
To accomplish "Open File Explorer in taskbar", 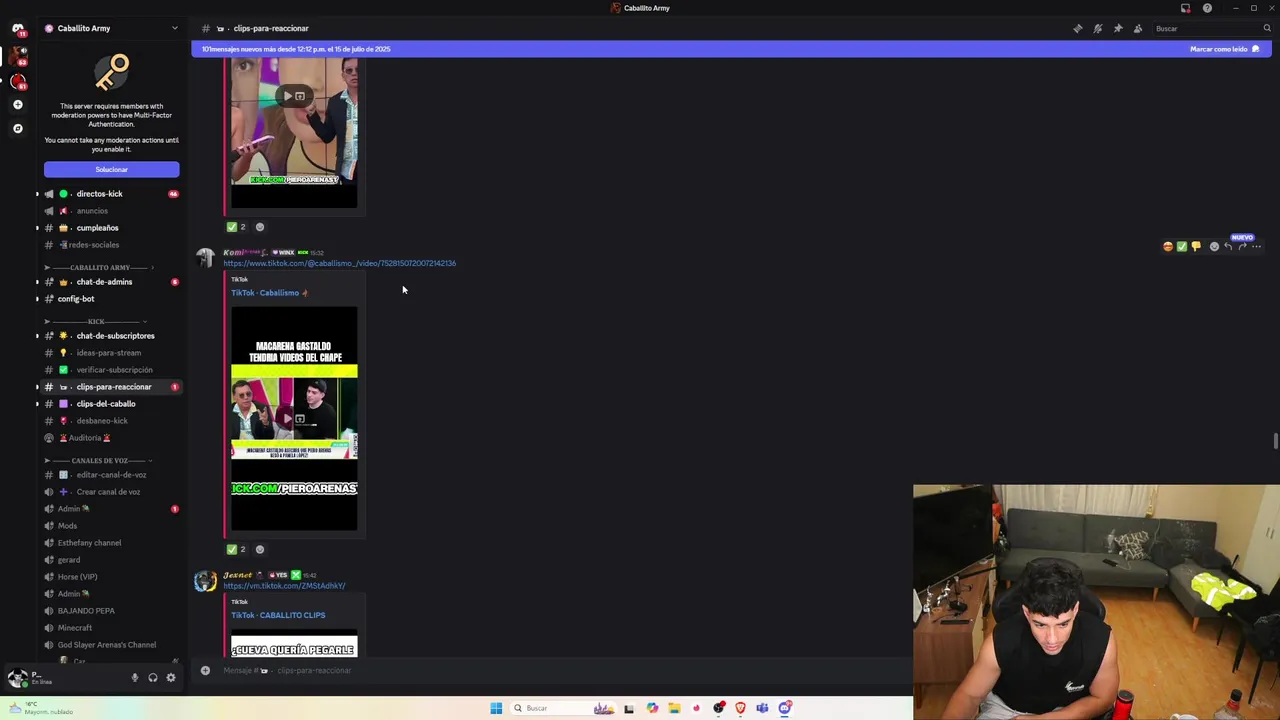I will click(x=674, y=708).
